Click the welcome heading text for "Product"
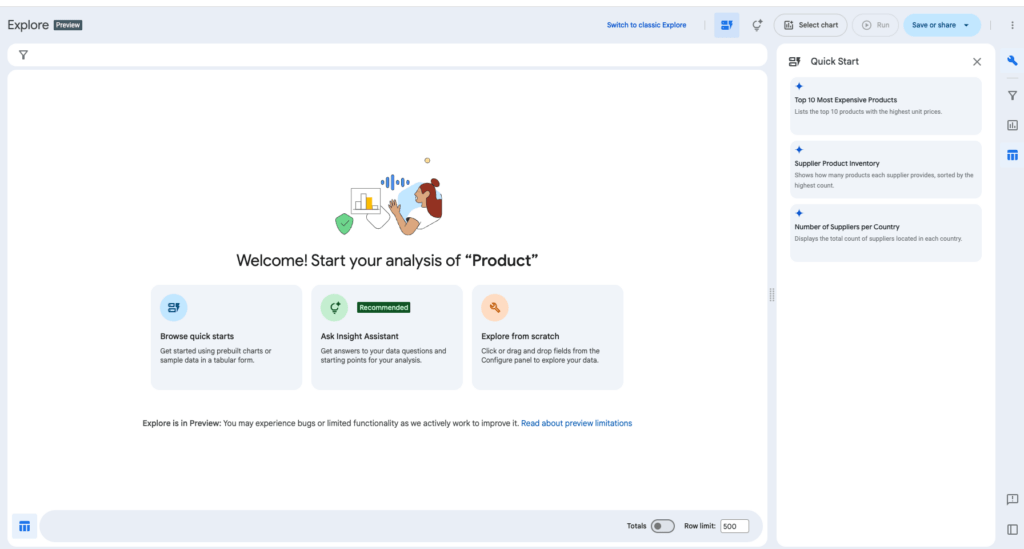Viewport: 1024px width, 549px height. point(502,260)
